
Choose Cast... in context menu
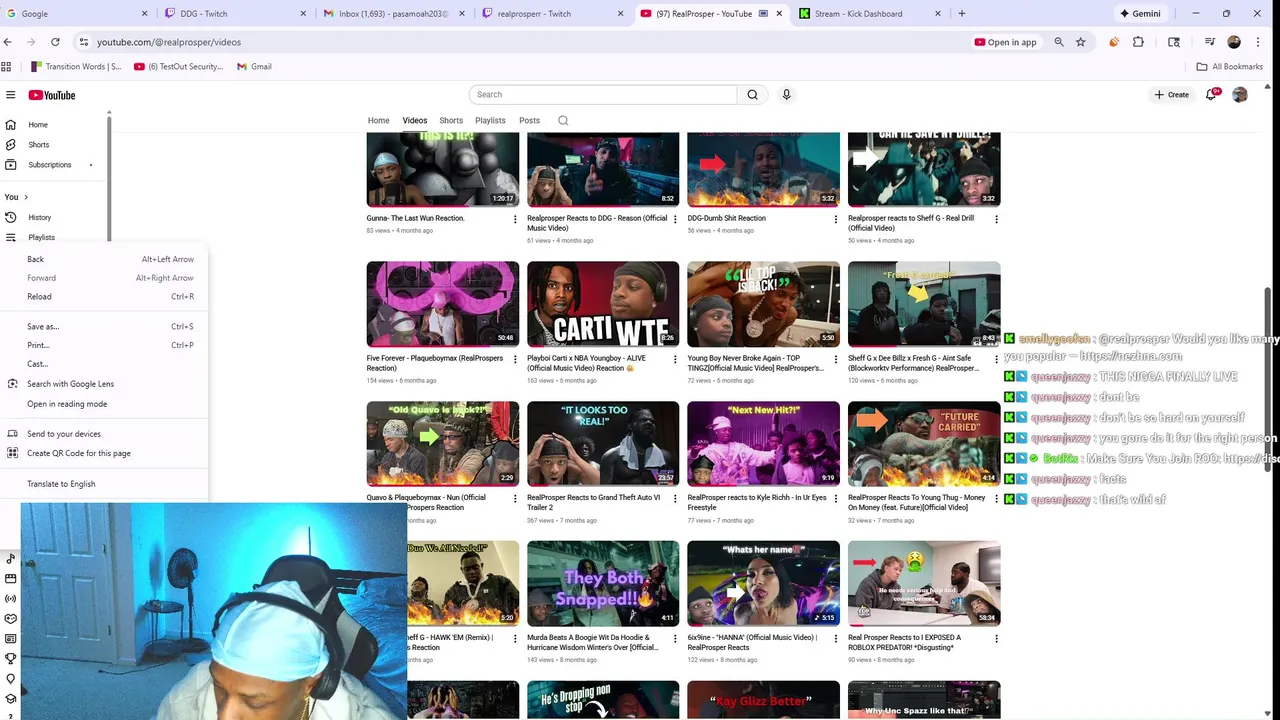click(x=105, y=364)
